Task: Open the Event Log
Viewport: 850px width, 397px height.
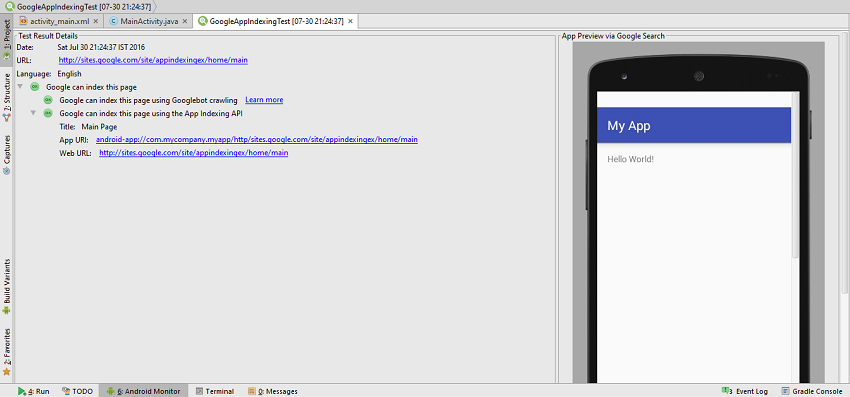Action: click(745, 391)
